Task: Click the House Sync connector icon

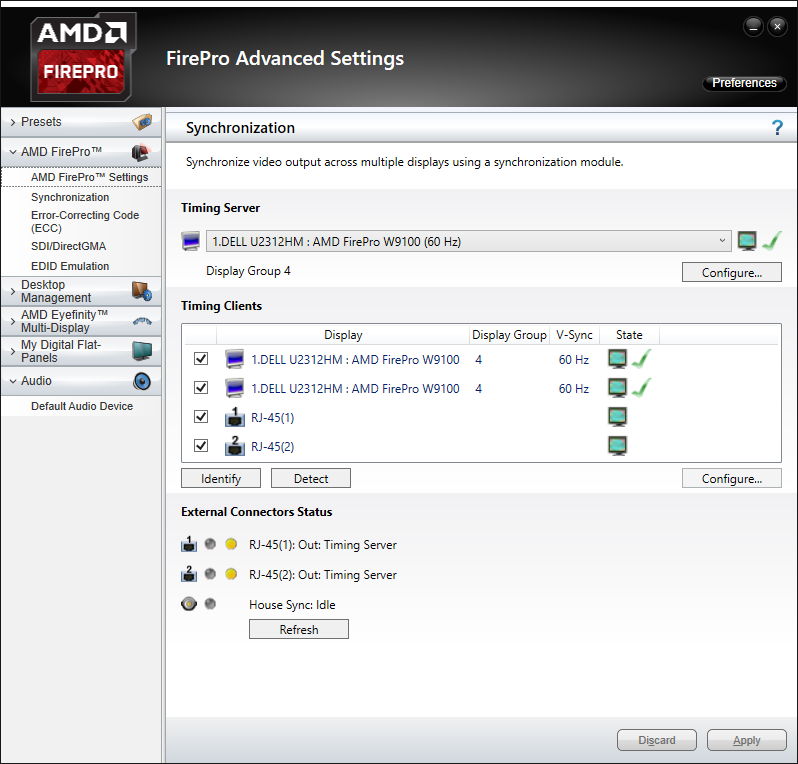Action: [x=188, y=604]
